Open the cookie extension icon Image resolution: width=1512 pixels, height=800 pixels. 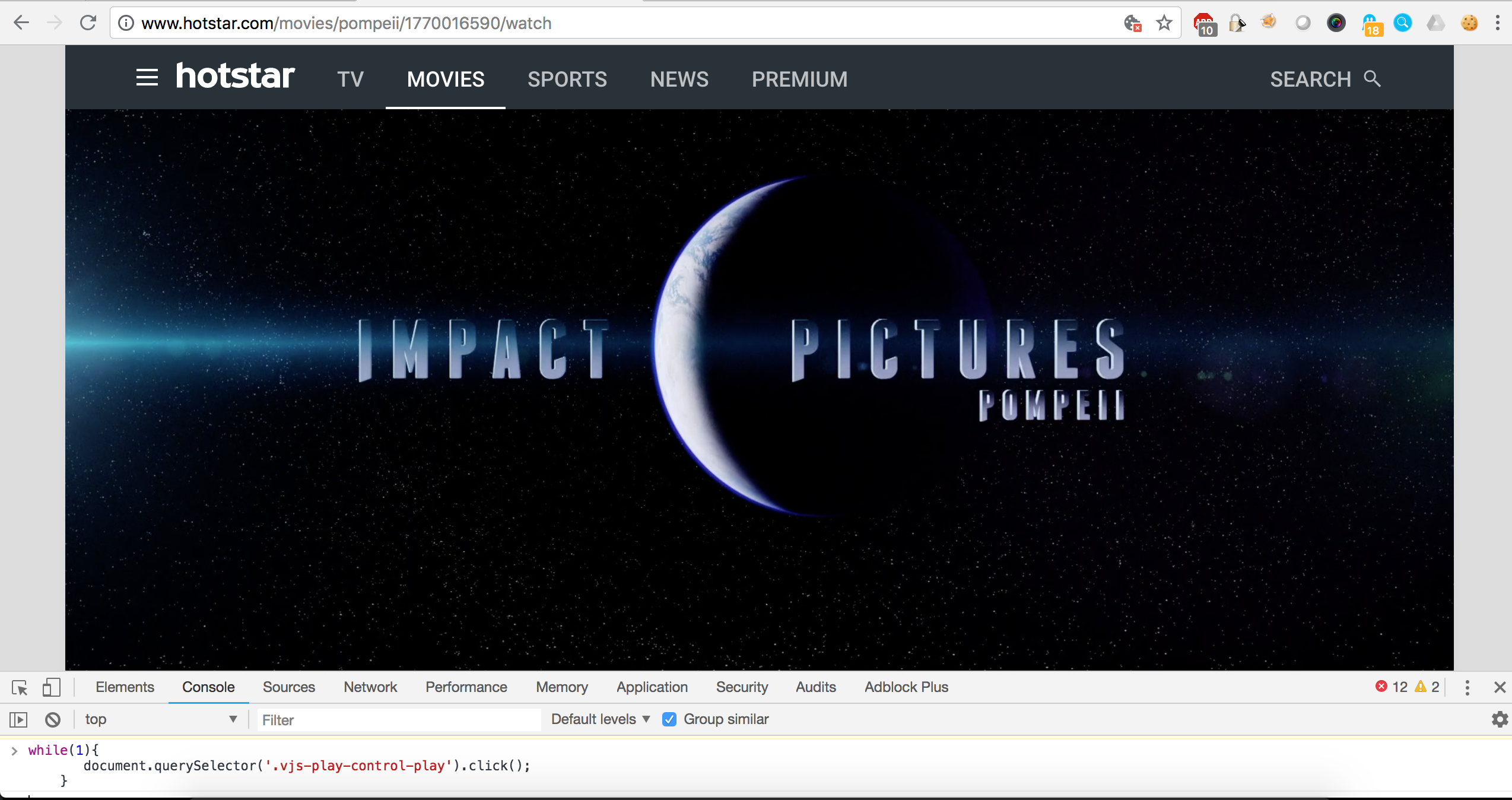click(1469, 23)
